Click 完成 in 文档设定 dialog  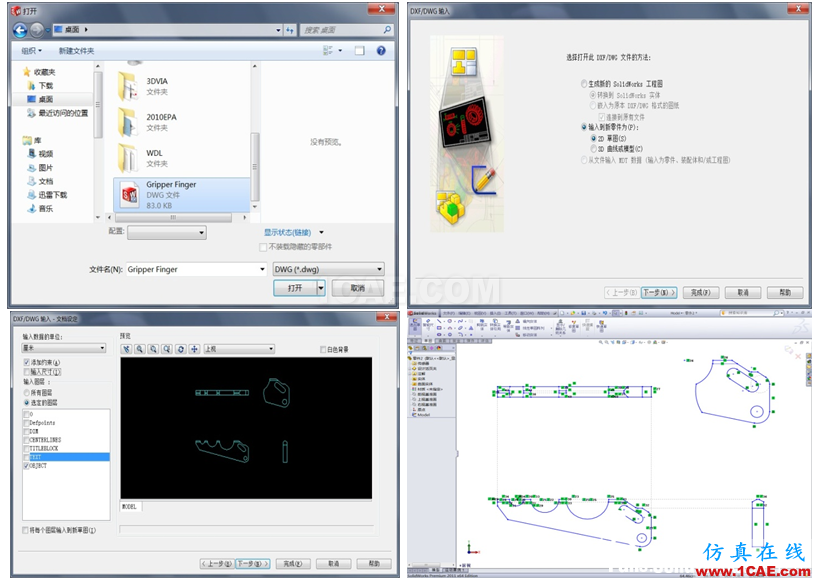[x=293, y=563]
